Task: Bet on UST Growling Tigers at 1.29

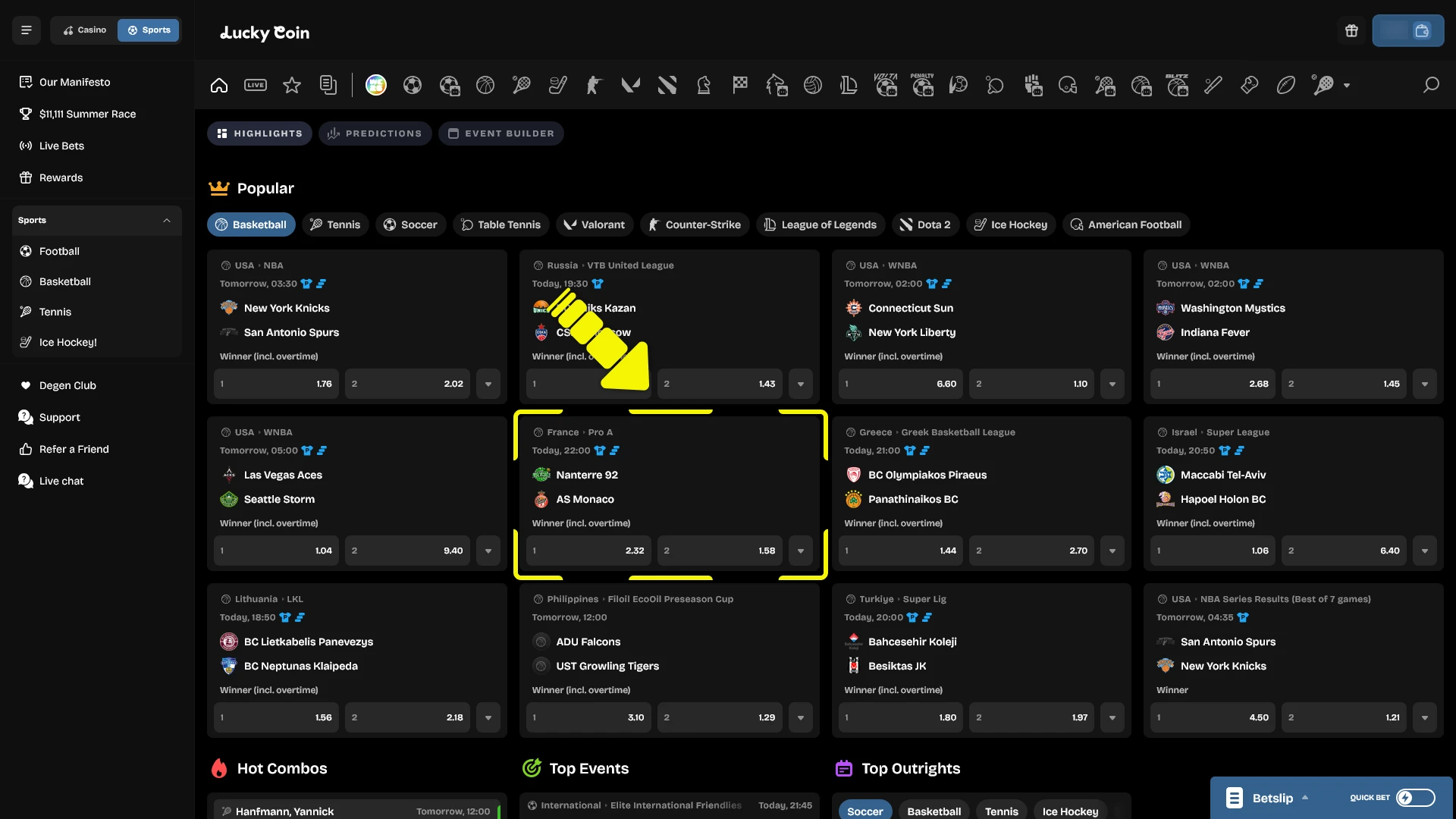Action: coord(720,717)
